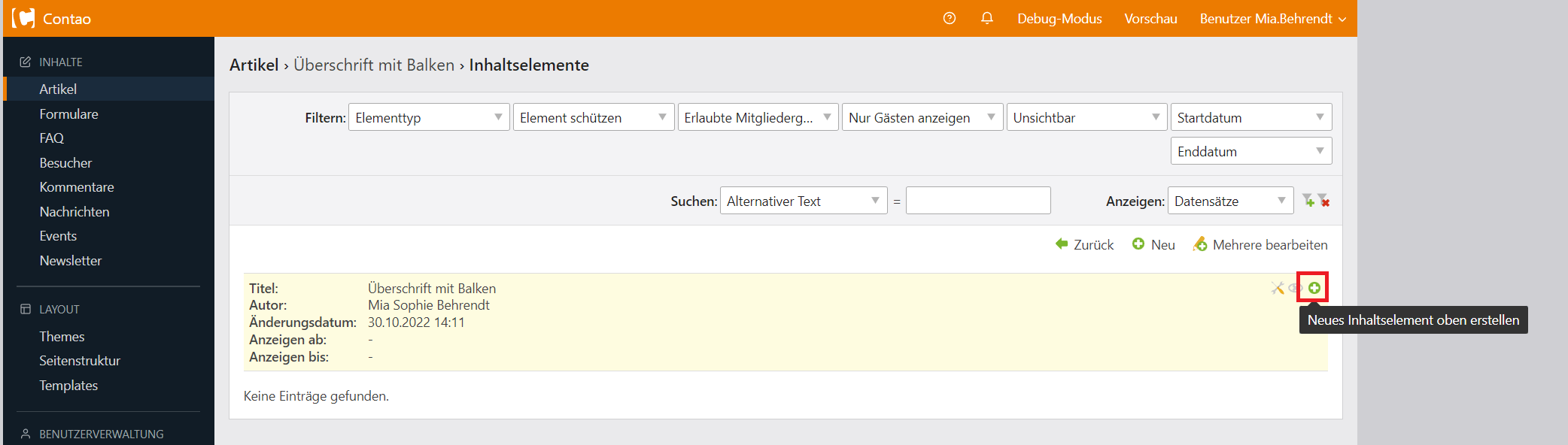Open the Datensätze display dropdown
The height and width of the screenshot is (445, 1568).
pos(1229,201)
